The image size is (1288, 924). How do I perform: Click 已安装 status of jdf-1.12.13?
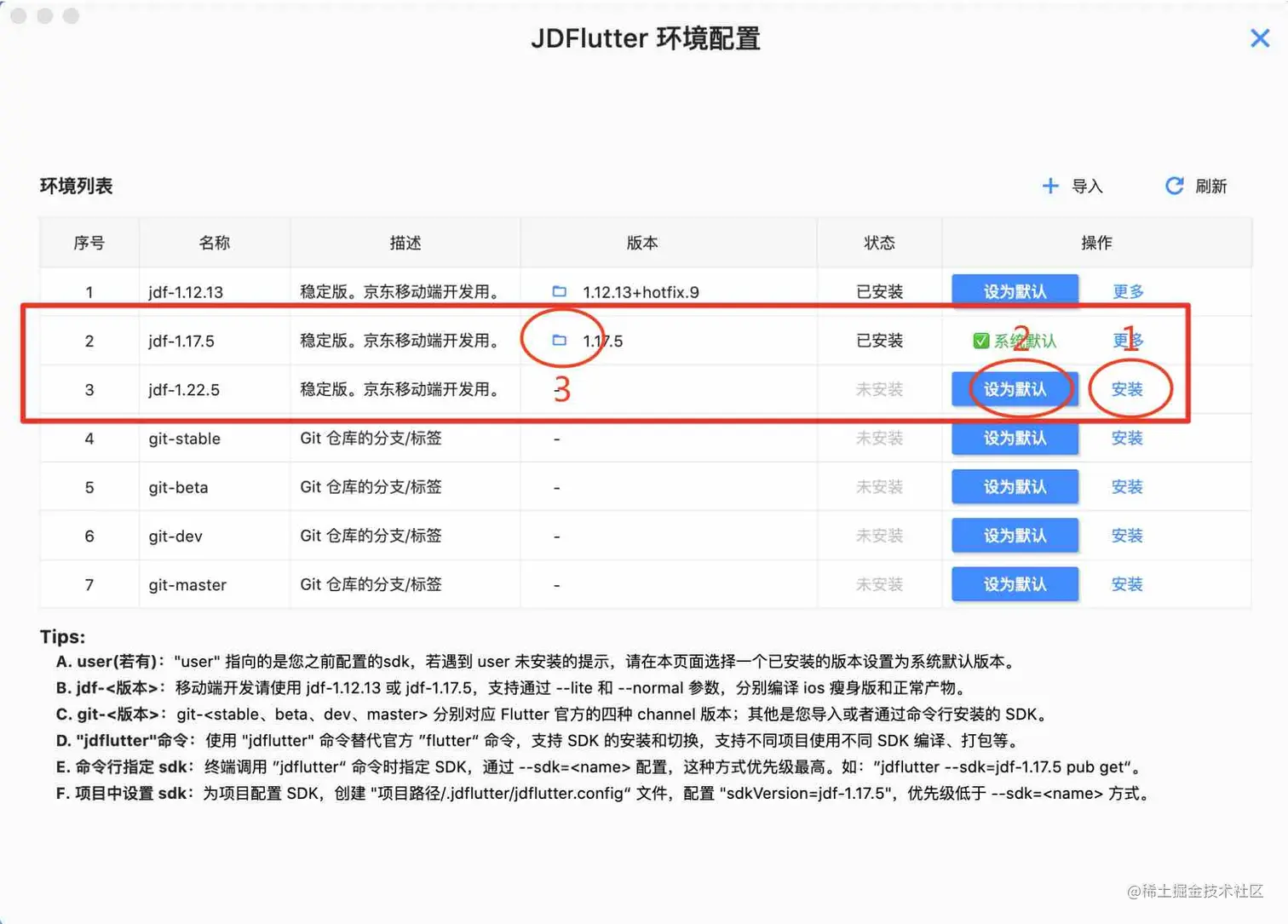point(879,291)
